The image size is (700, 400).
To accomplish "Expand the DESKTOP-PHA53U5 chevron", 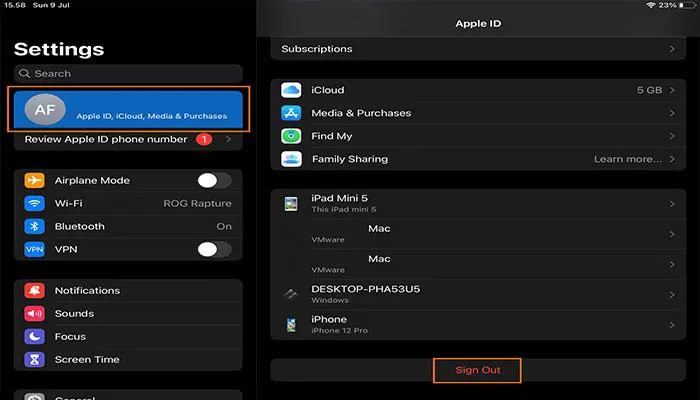I will [672, 295].
